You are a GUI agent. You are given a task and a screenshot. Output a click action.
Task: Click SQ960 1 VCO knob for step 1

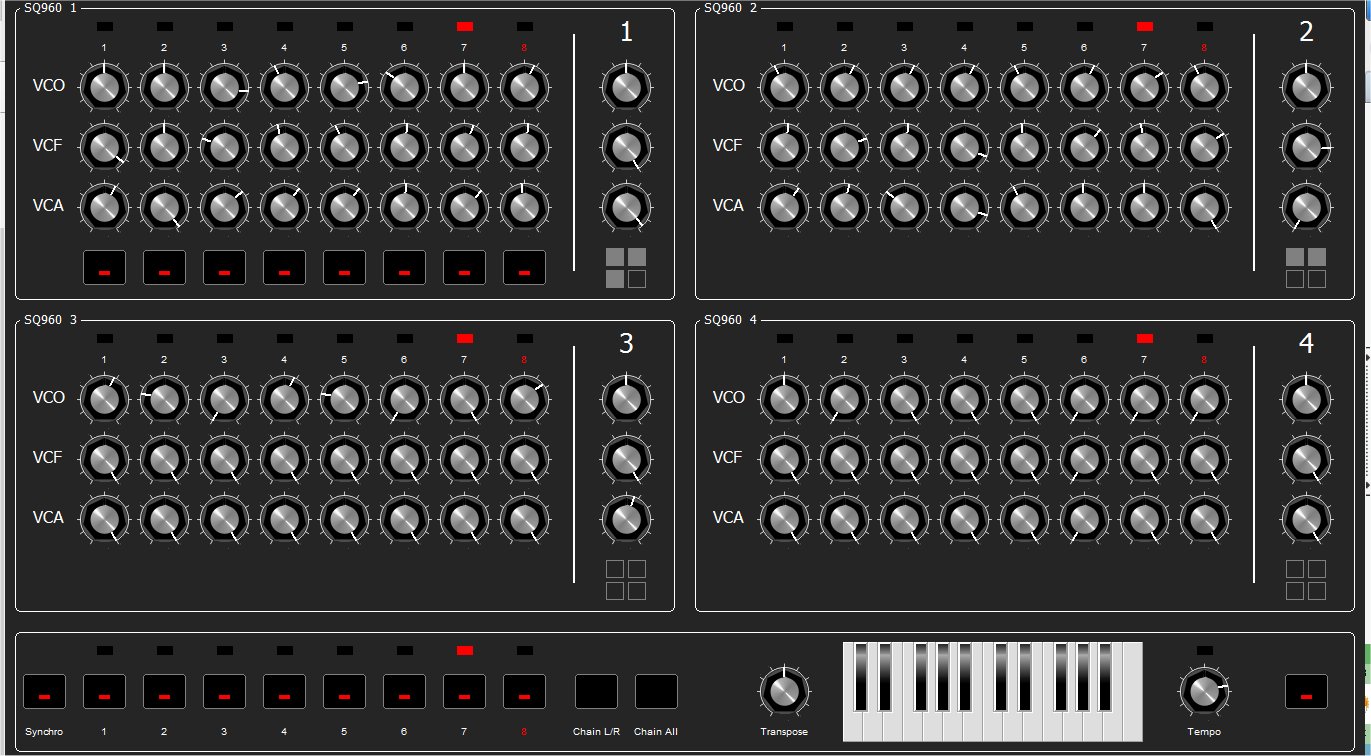tap(104, 87)
